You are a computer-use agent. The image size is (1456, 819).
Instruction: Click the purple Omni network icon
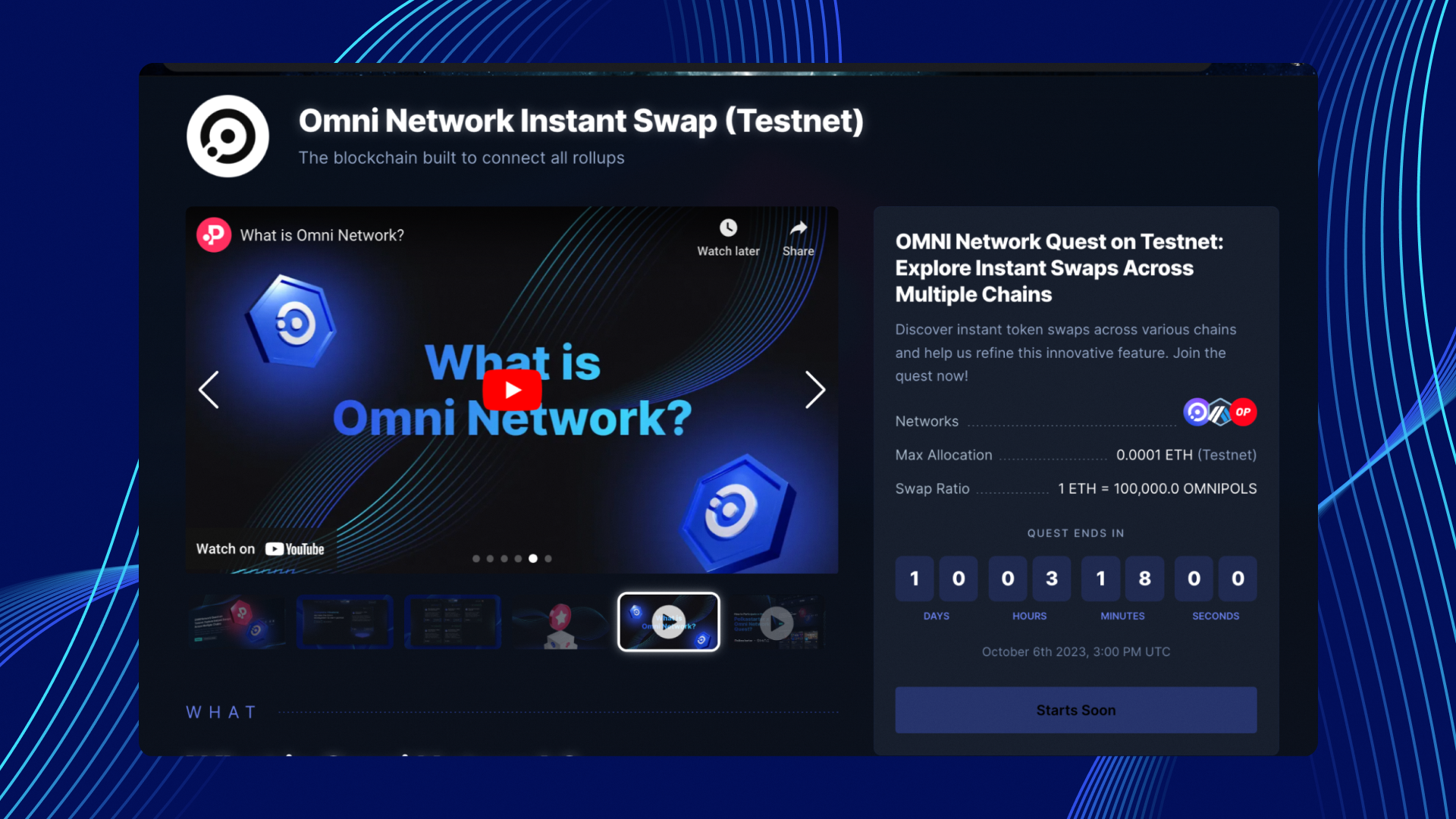pyautogui.click(x=1197, y=412)
